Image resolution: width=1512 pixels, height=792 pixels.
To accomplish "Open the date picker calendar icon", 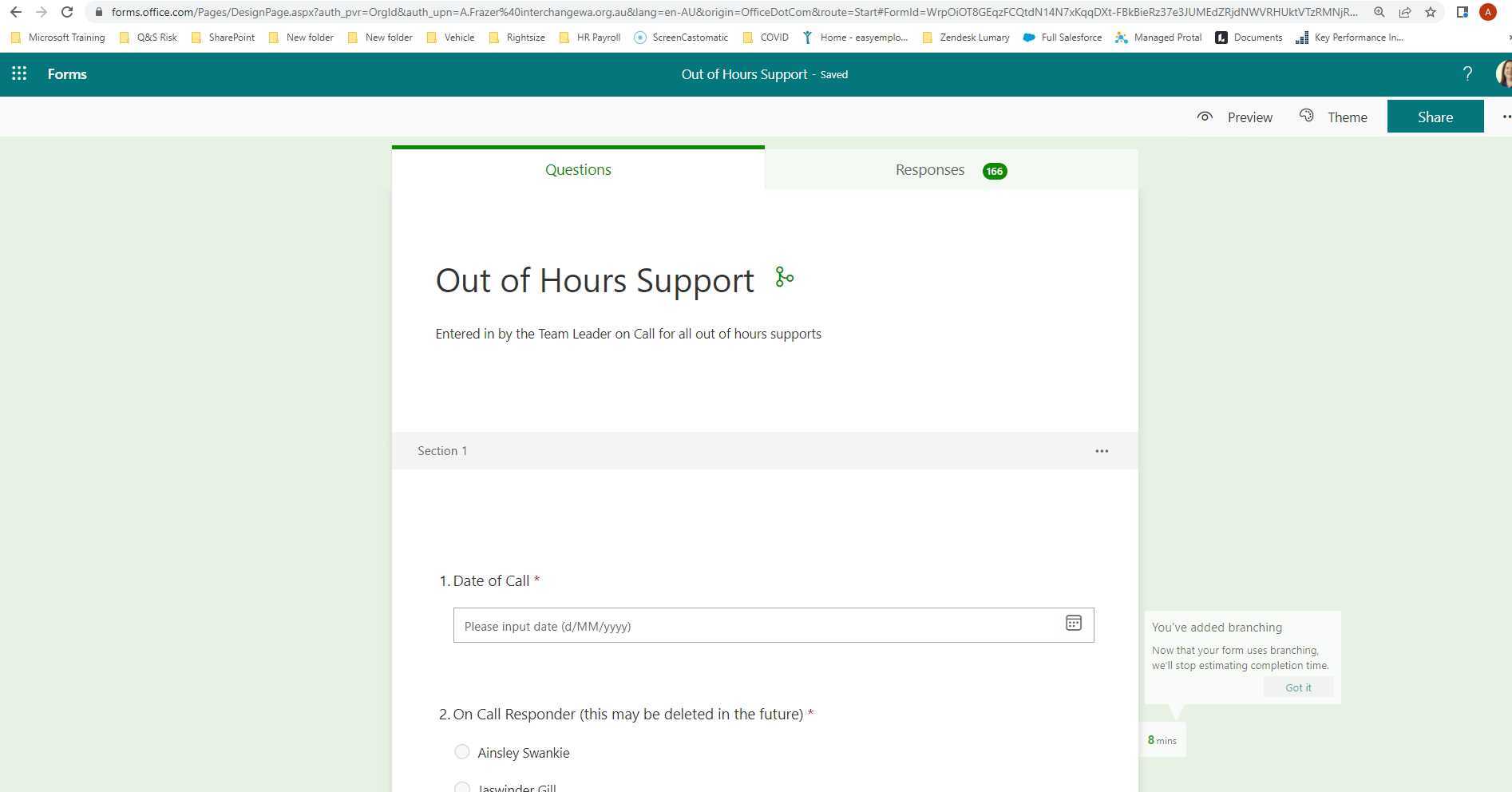I will [x=1074, y=624].
